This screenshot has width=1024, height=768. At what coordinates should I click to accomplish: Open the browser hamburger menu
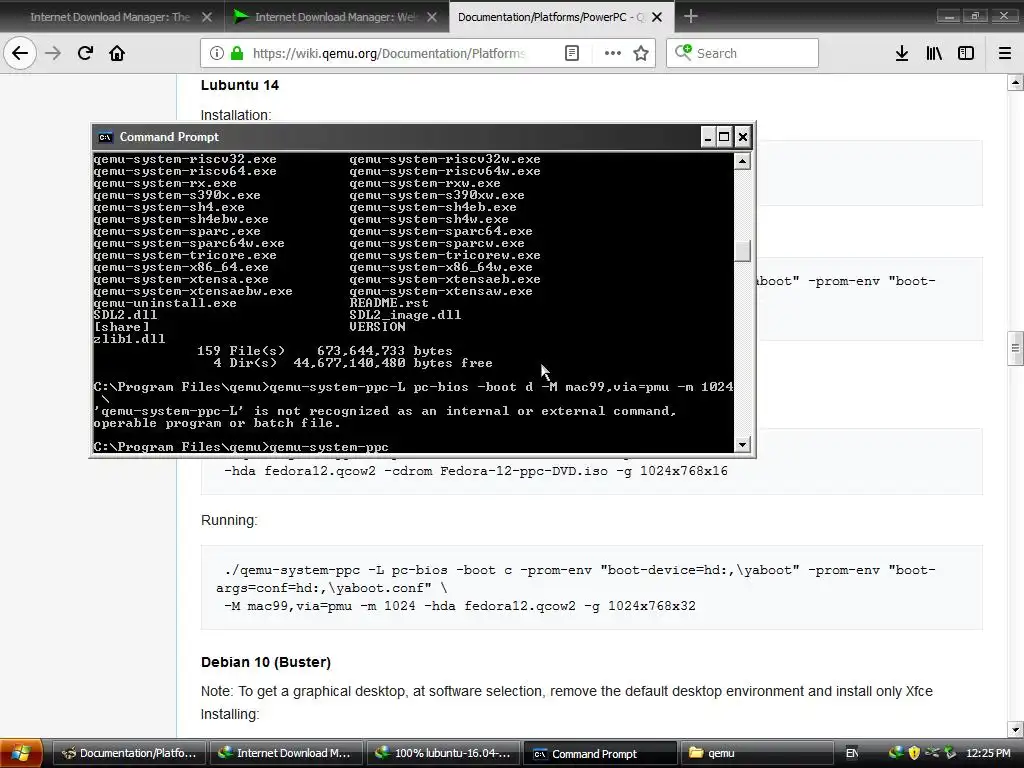[x=1005, y=53]
